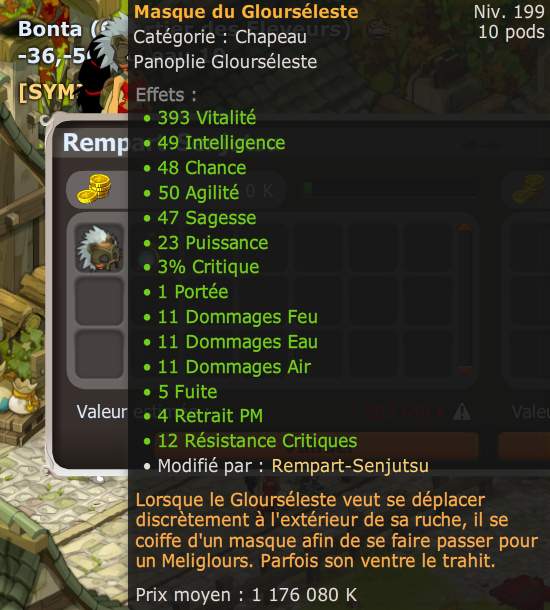Viewport: 550px width, 610px height.
Task: Click the kamas amount field showing 0 K
Action: [x=208, y=189]
